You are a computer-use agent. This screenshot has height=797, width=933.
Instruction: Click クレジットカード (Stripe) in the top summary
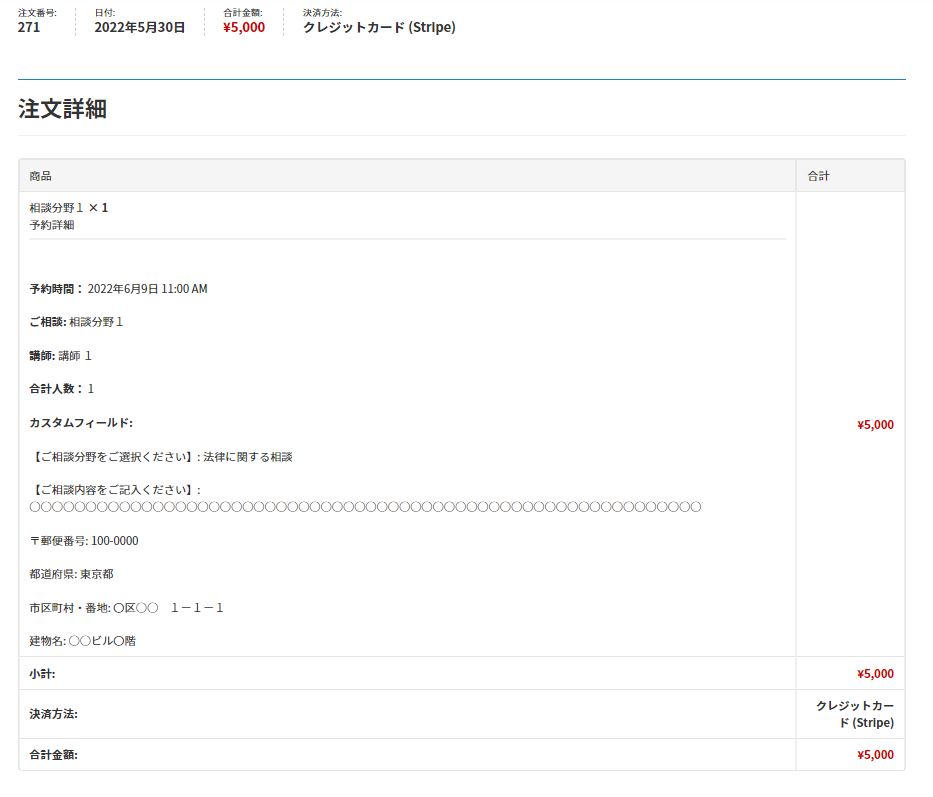click(x=379, y=27)
